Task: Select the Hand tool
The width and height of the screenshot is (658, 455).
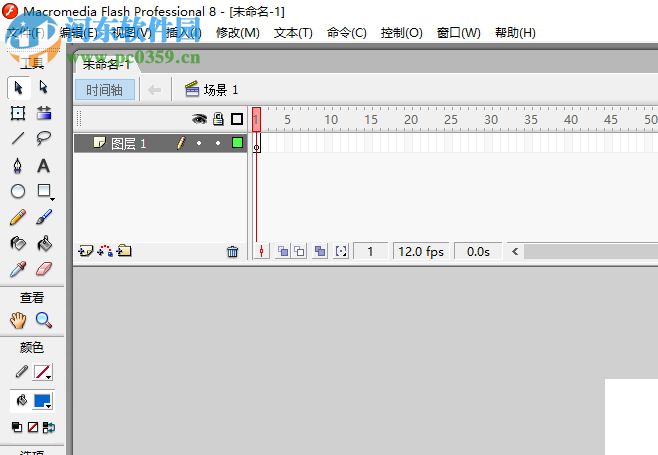Action: [x=18, y=320]
